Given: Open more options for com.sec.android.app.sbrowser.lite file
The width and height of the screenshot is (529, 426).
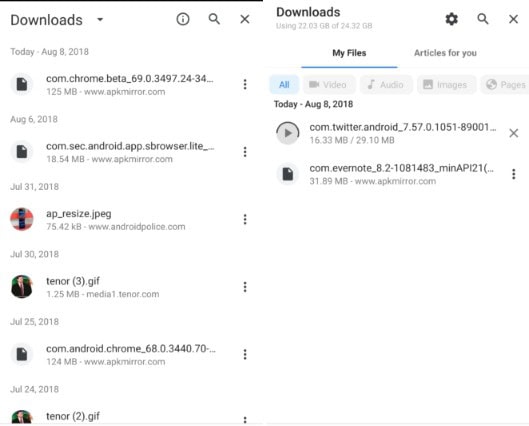Looking at the screenshot, I should (245, 152).
